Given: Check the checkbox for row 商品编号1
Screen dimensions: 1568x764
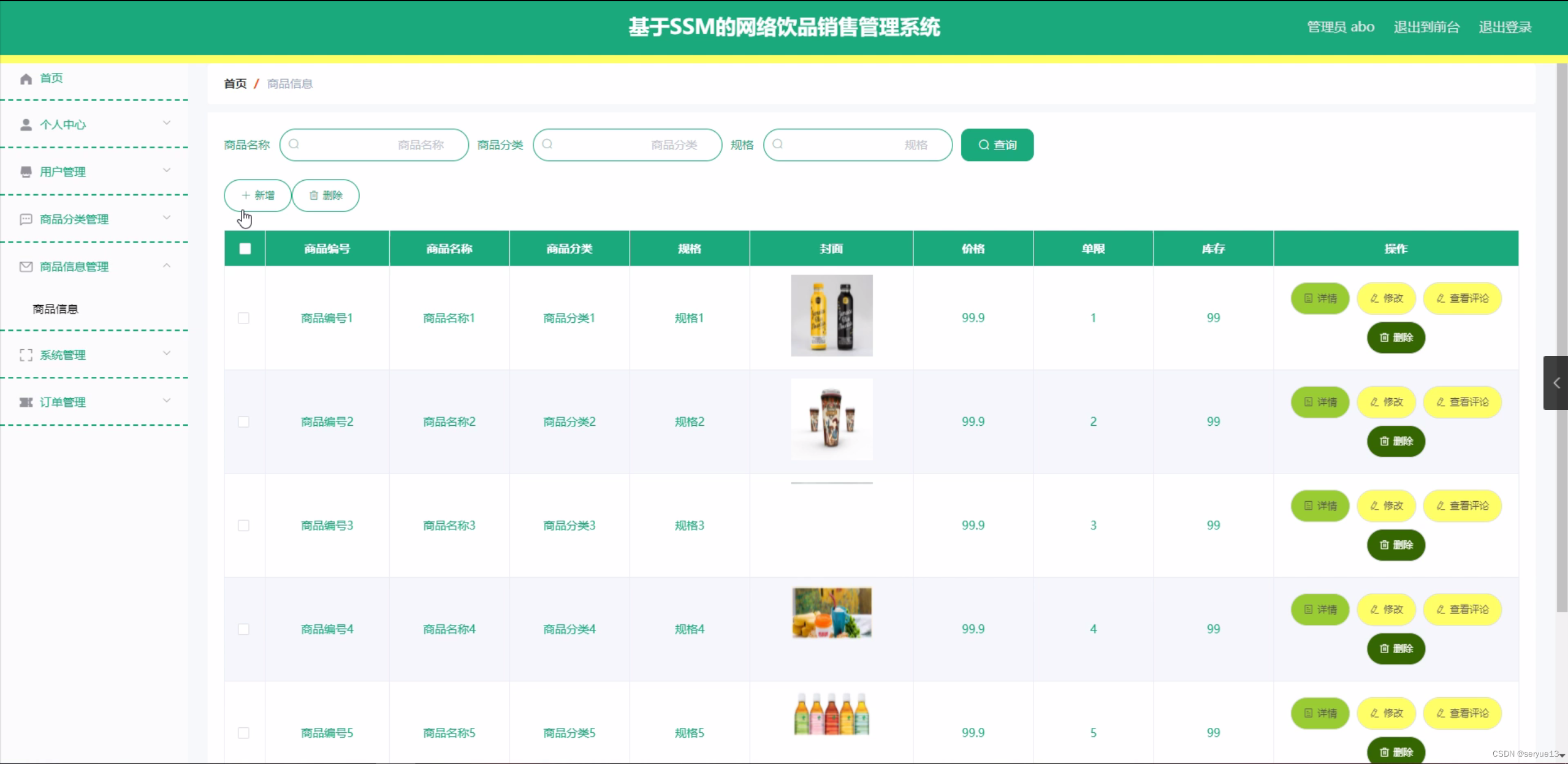Looking at the screenshot, I should click(244, 318).
